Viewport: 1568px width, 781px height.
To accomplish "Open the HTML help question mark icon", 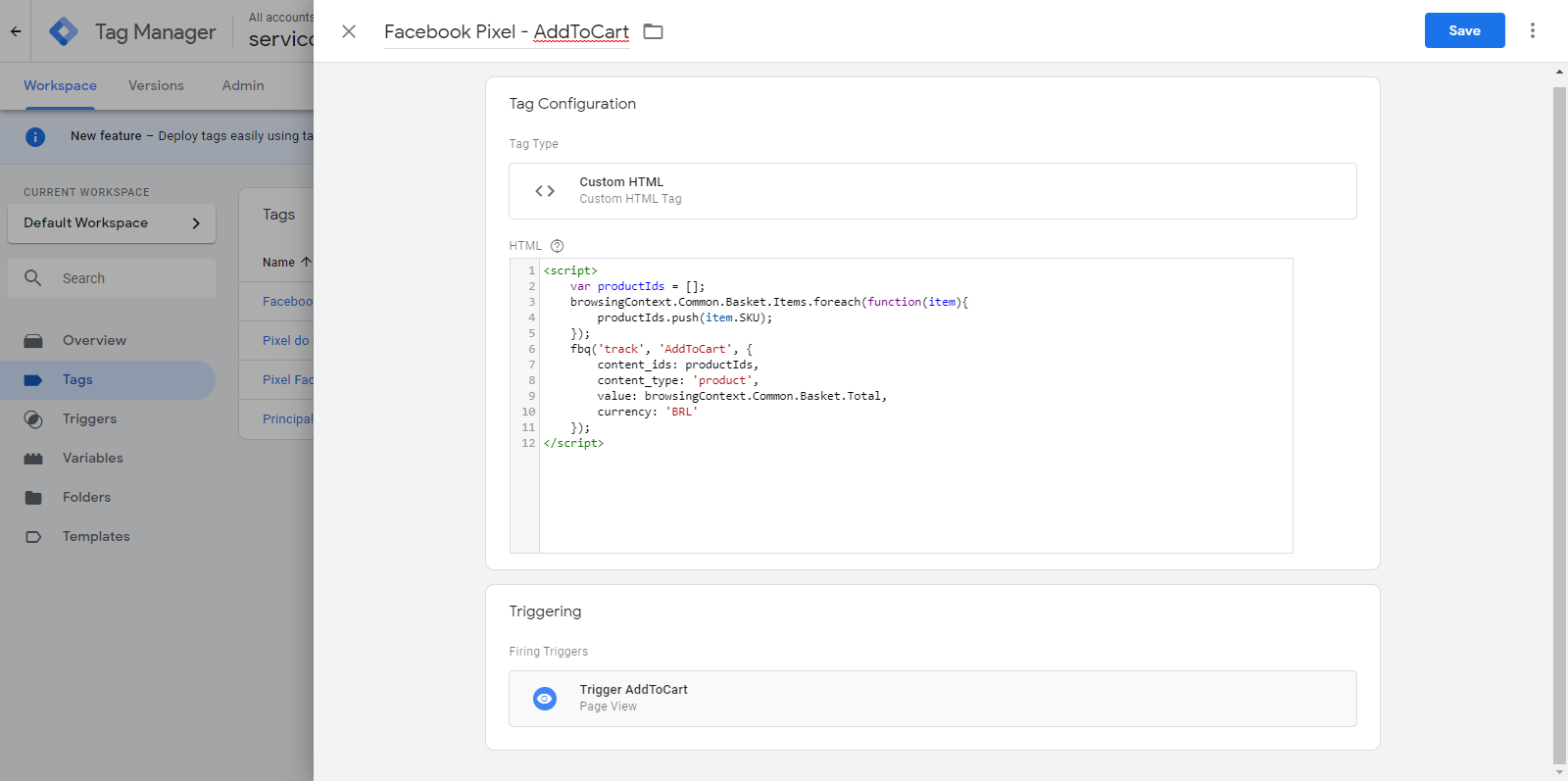I will (x=557, y=246).
